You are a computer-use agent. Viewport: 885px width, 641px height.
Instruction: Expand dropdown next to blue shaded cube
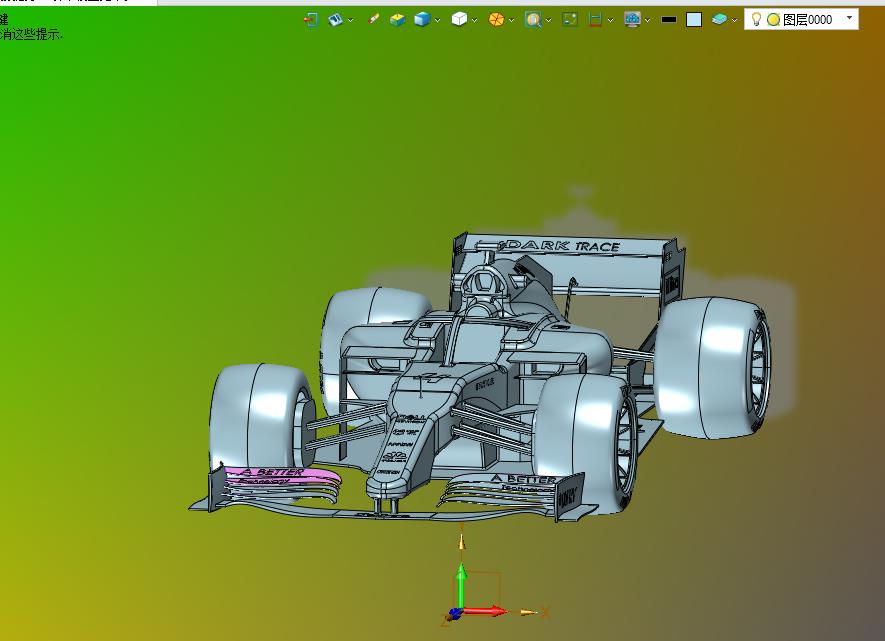[x=437, y=20]
